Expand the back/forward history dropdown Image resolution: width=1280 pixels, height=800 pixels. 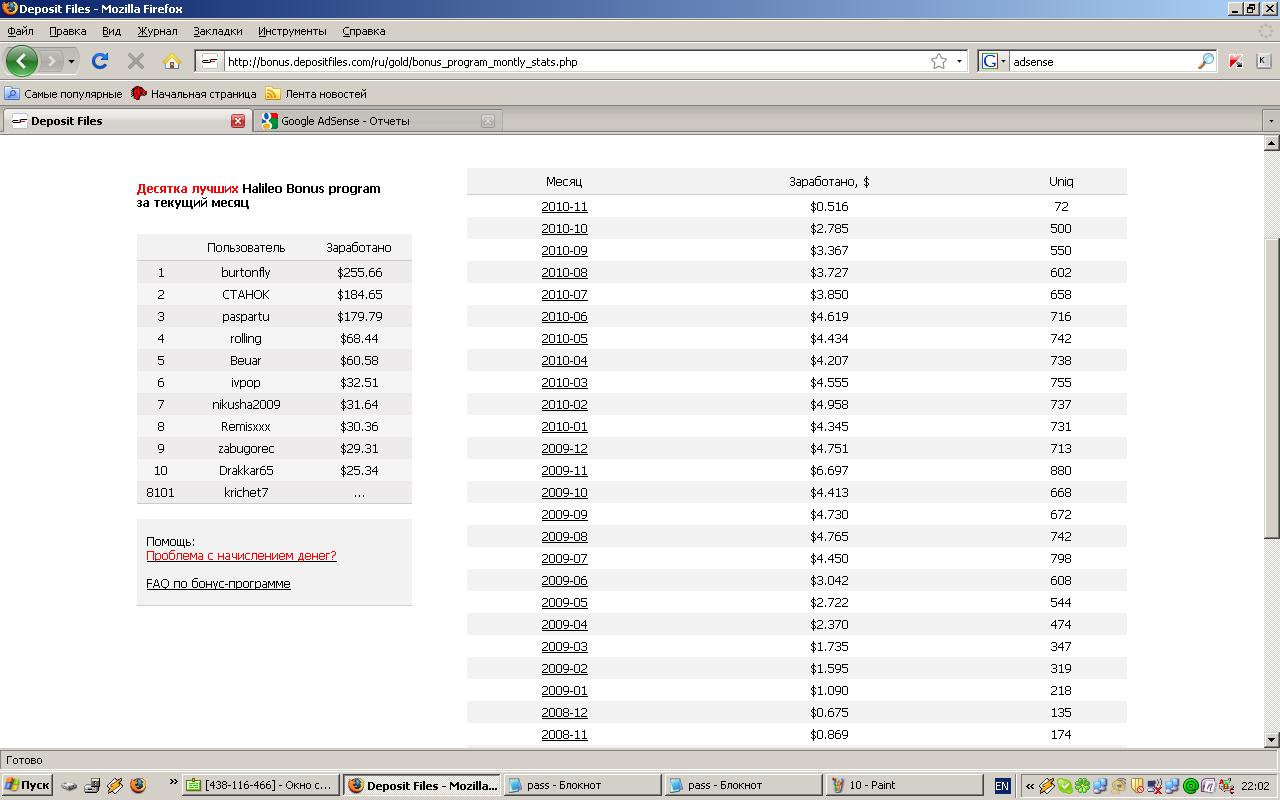tap(71, 61)
